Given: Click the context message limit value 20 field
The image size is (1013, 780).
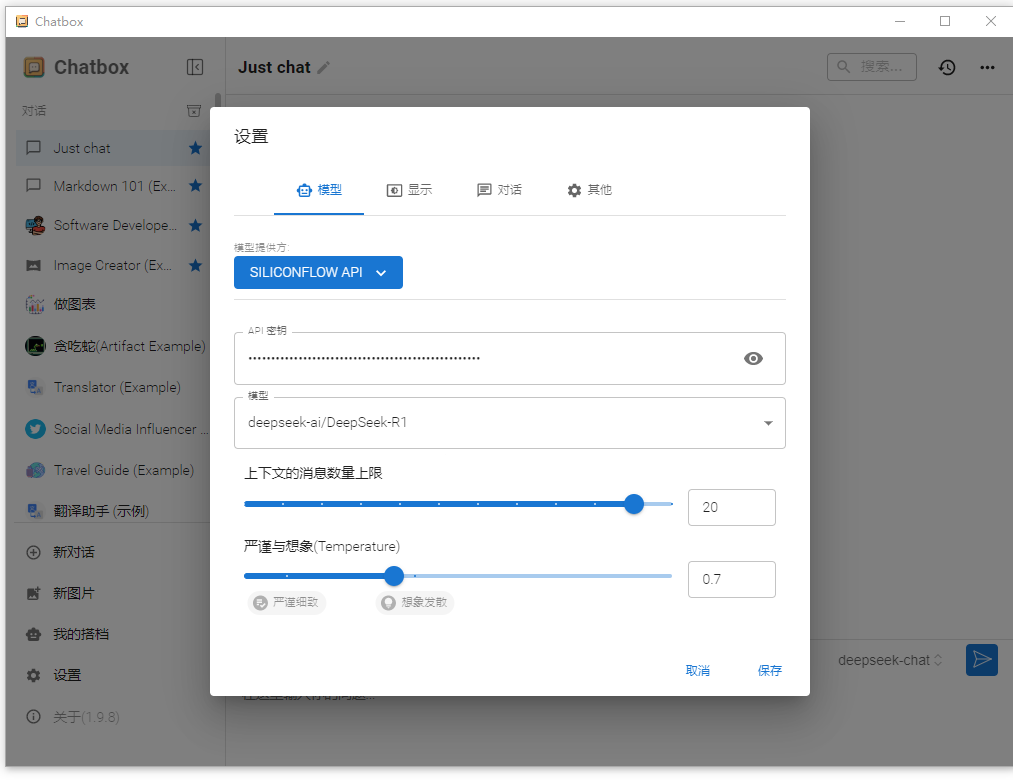Looking at the screenshot, I should click(731, 507).
